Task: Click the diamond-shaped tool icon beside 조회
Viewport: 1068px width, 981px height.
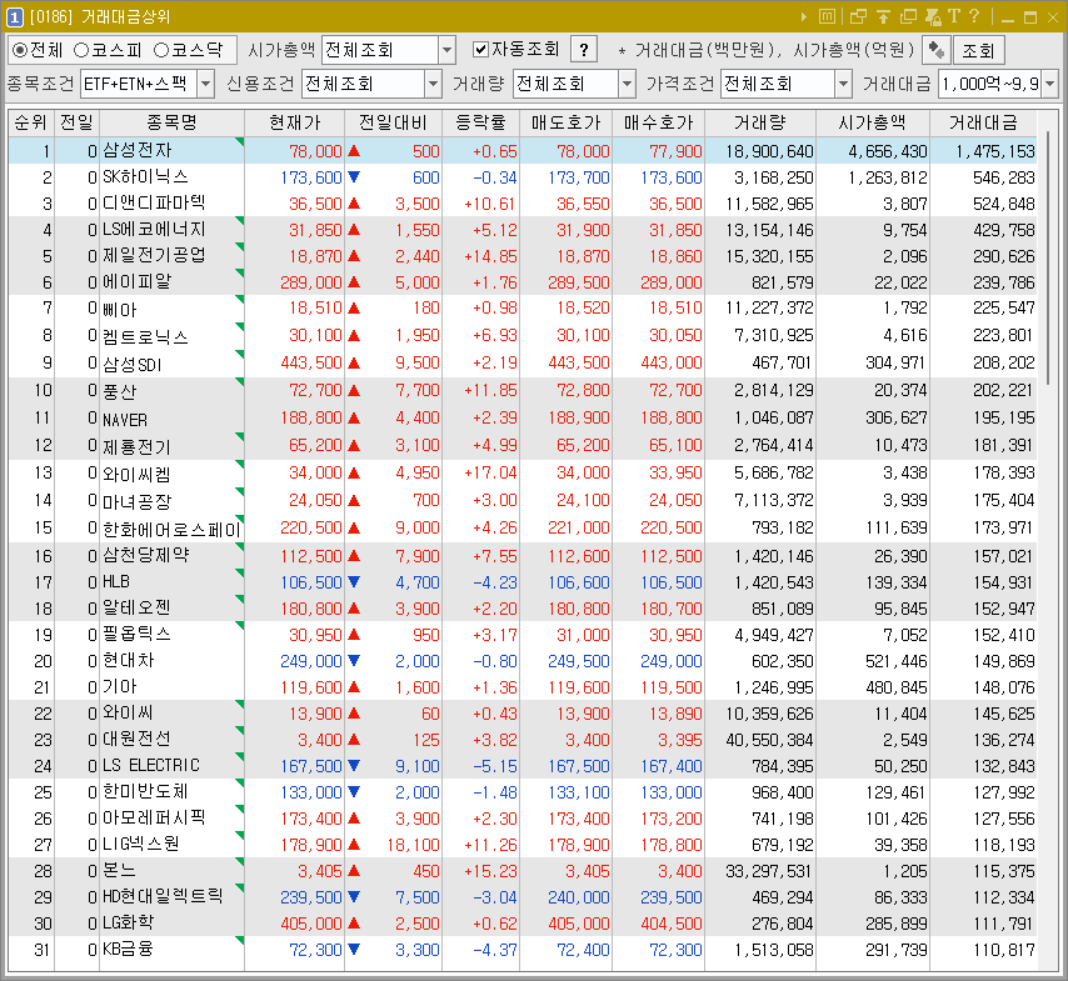Action: coord(936,50)
